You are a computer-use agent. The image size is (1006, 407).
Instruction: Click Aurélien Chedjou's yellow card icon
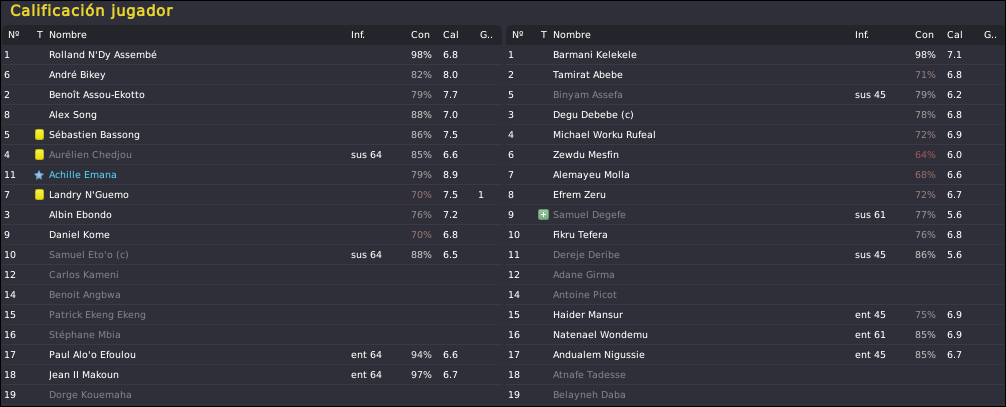(x=39, y=155)
